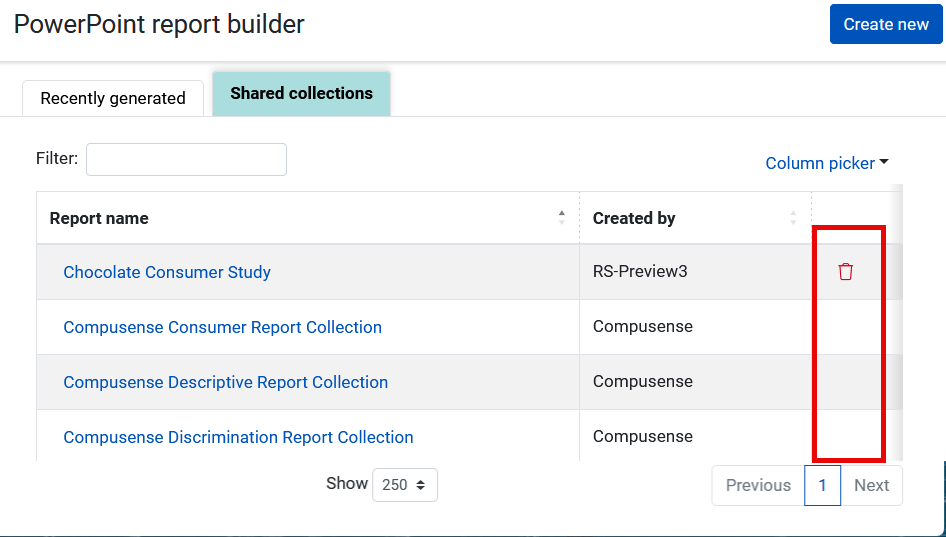Open Compusense Discrimination Report Collection
Viewport: 946px width, 537px height.
tap(238, 437)
